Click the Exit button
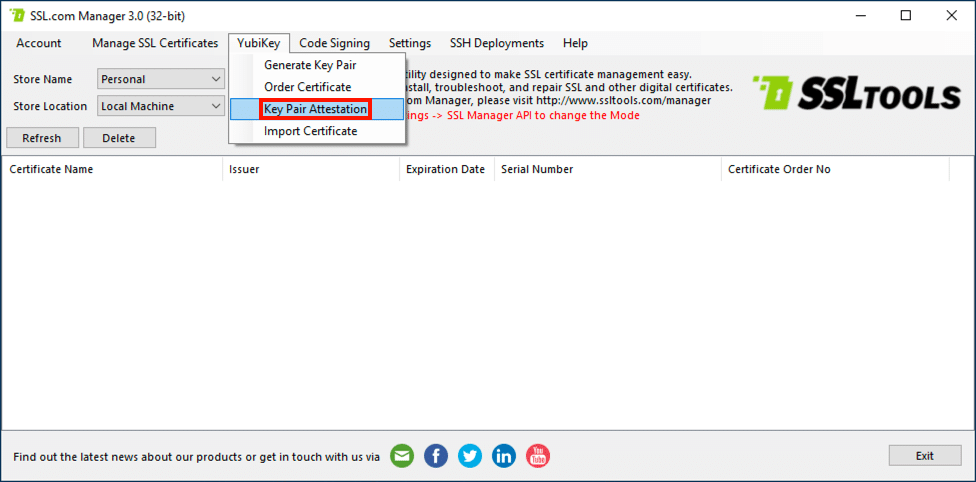976x482 pixels. (x=924, y=456)
